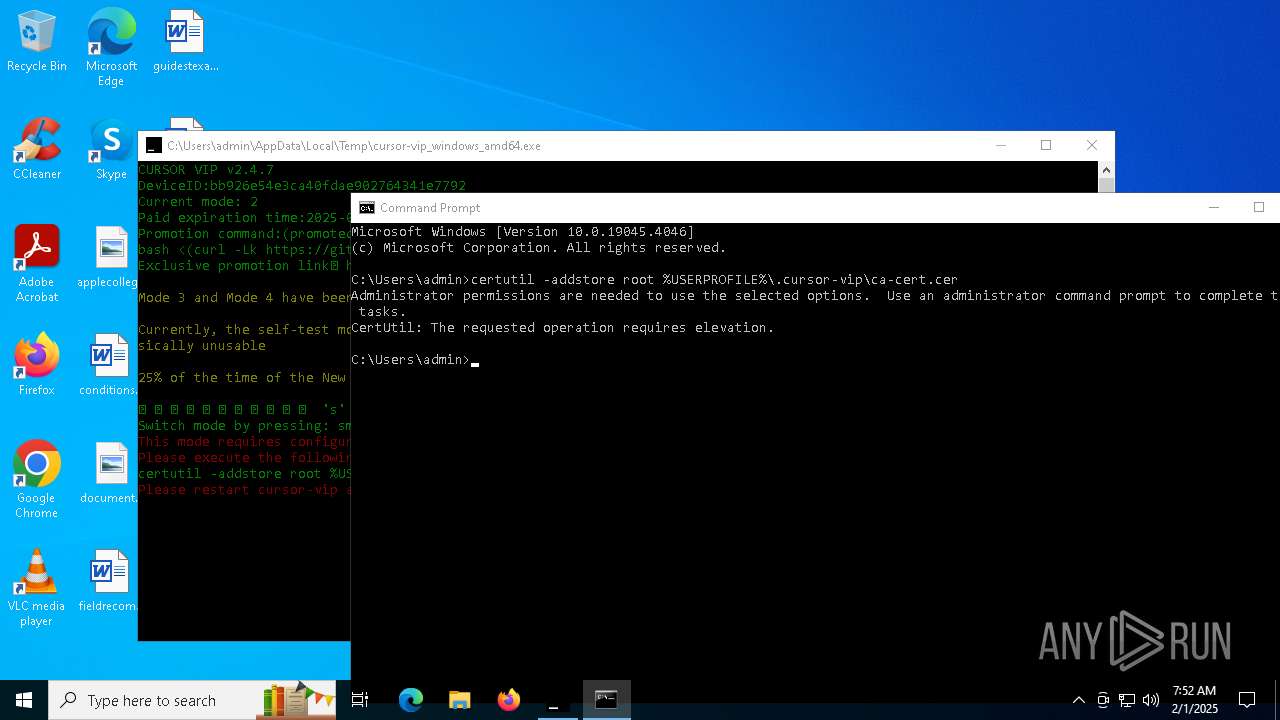
Task: Select the guidestexa Word document icon
Action: 185,41
